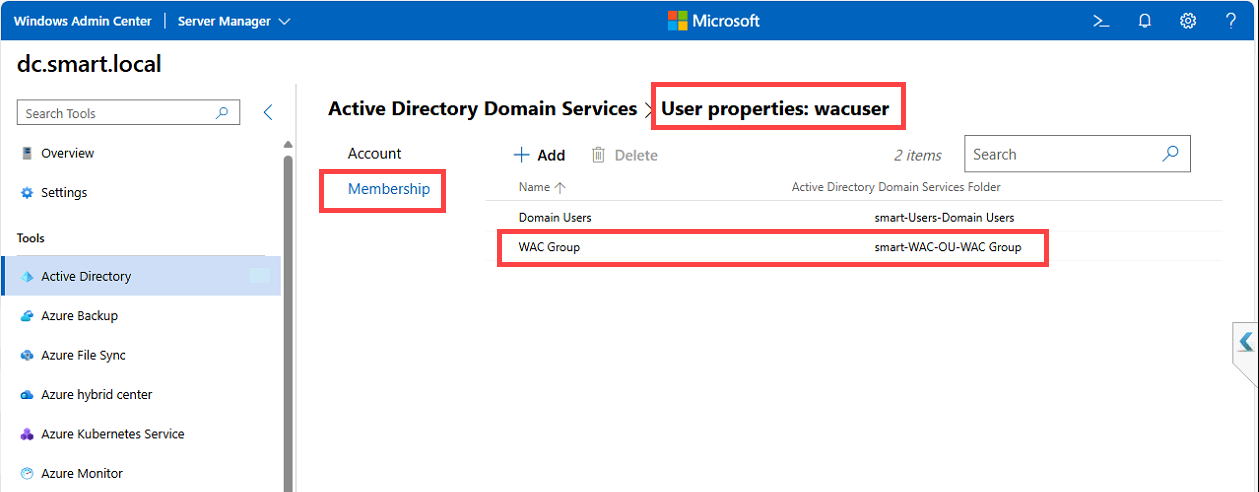Click the membership search magnifier icon

[x=1171, y=154]
